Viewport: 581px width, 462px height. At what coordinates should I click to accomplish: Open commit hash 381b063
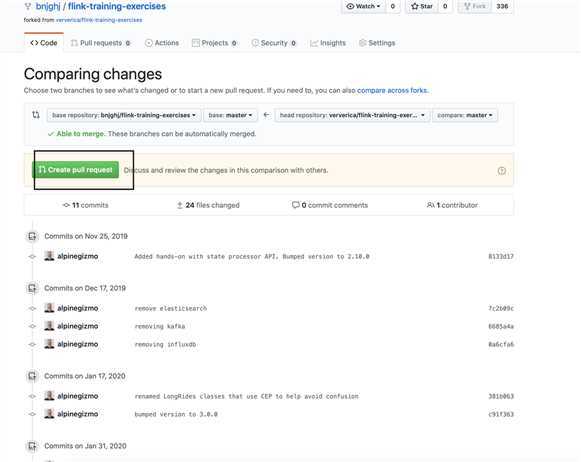tap(501, 396)
